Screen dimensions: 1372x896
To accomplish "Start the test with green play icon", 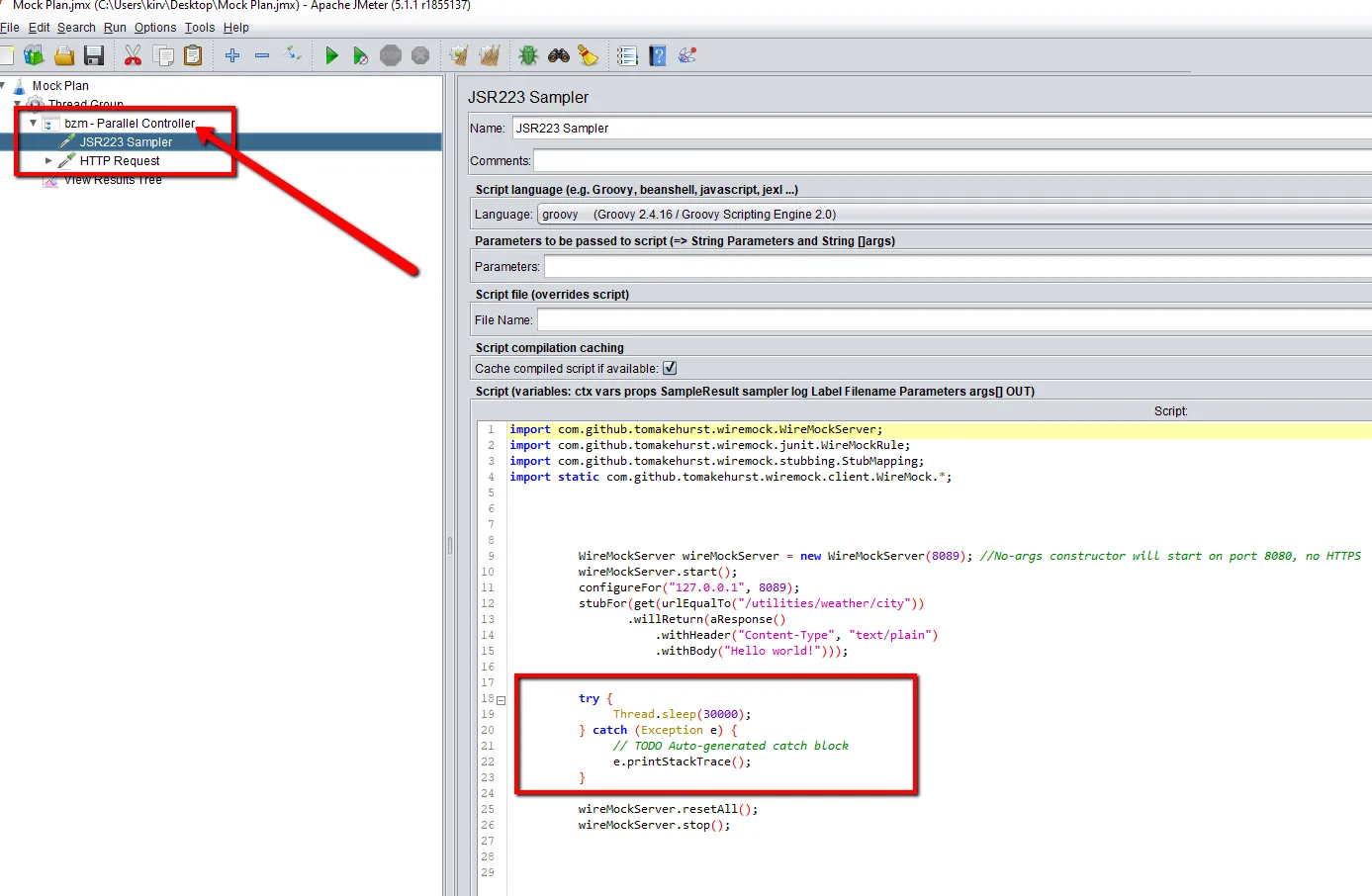I will pyautogui.click(x=331, y=55).
